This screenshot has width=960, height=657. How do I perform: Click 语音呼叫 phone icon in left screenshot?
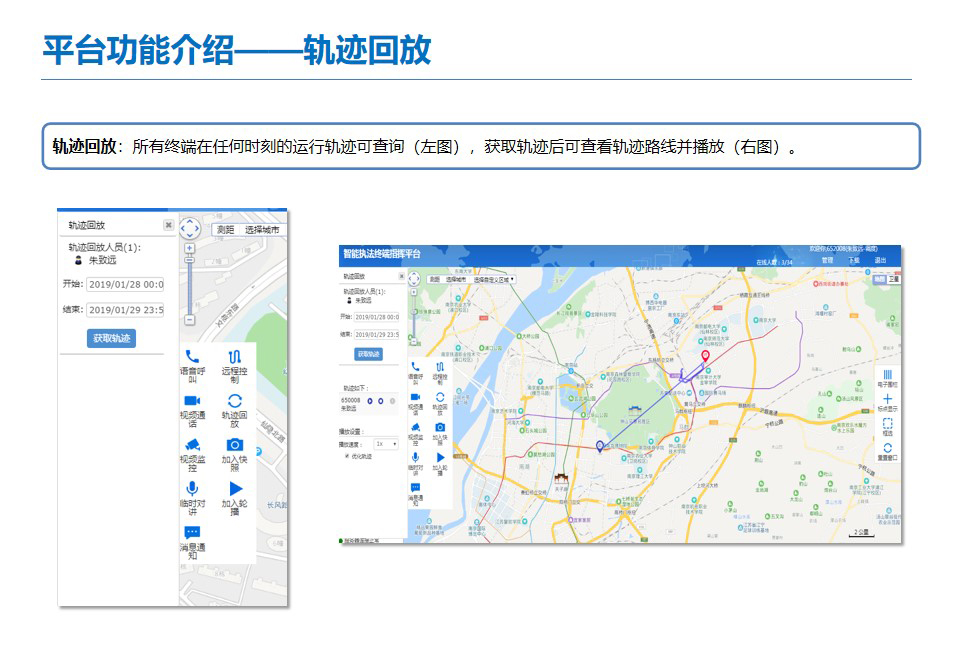click(192, 357)
